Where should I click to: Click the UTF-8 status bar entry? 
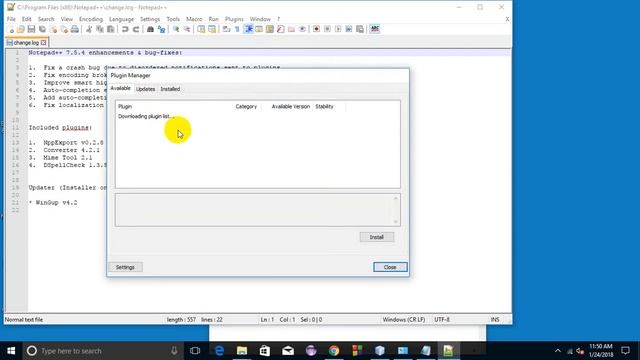click(x=442, y=320)
